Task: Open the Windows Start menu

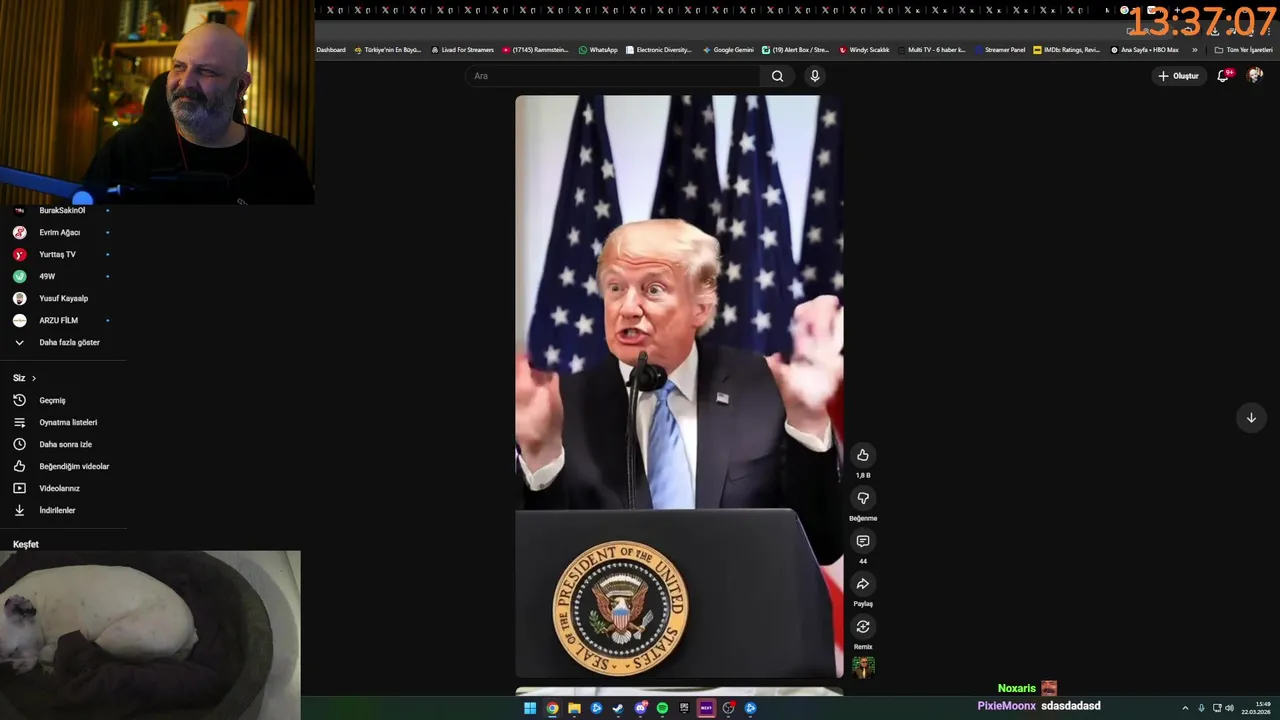Action: click(x=530, y=708)
